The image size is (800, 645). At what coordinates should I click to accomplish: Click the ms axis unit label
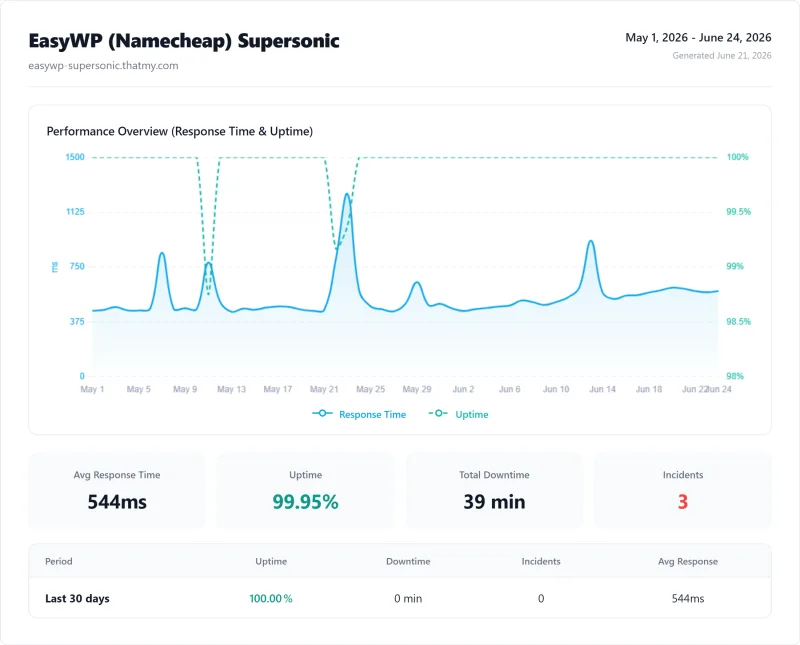[55, 266]
